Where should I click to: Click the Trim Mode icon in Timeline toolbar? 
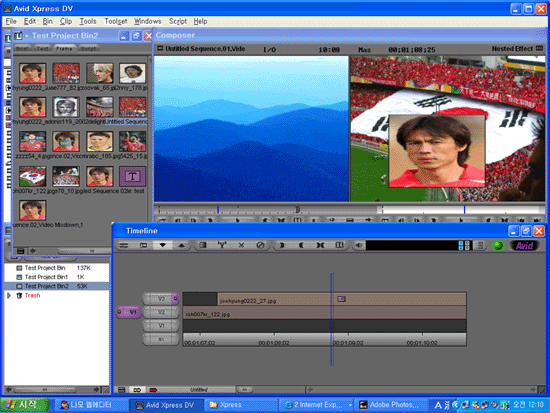point(339,245)
